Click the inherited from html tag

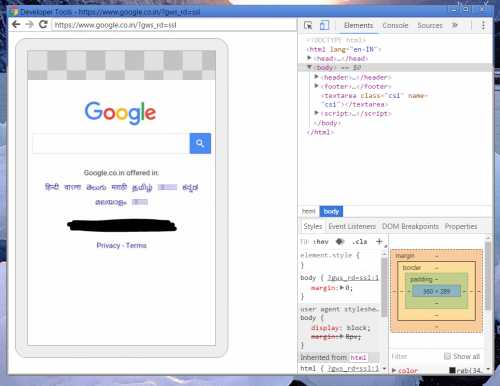click(358, 357)
